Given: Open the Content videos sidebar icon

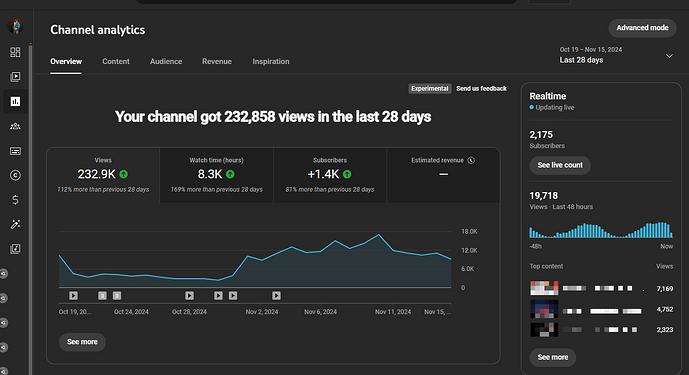Looking at the screenshot, I should 15,77.
